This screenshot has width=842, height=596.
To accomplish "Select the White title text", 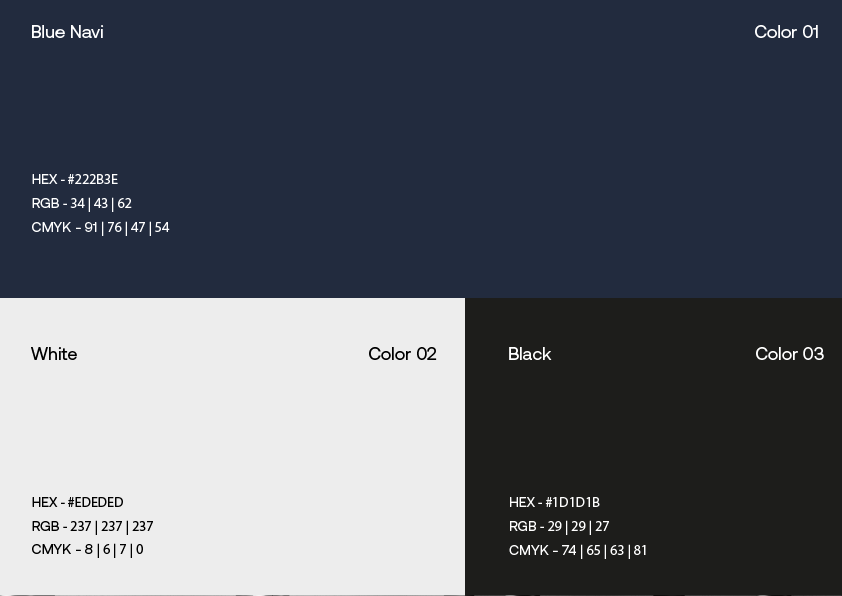I will (54, 354).
